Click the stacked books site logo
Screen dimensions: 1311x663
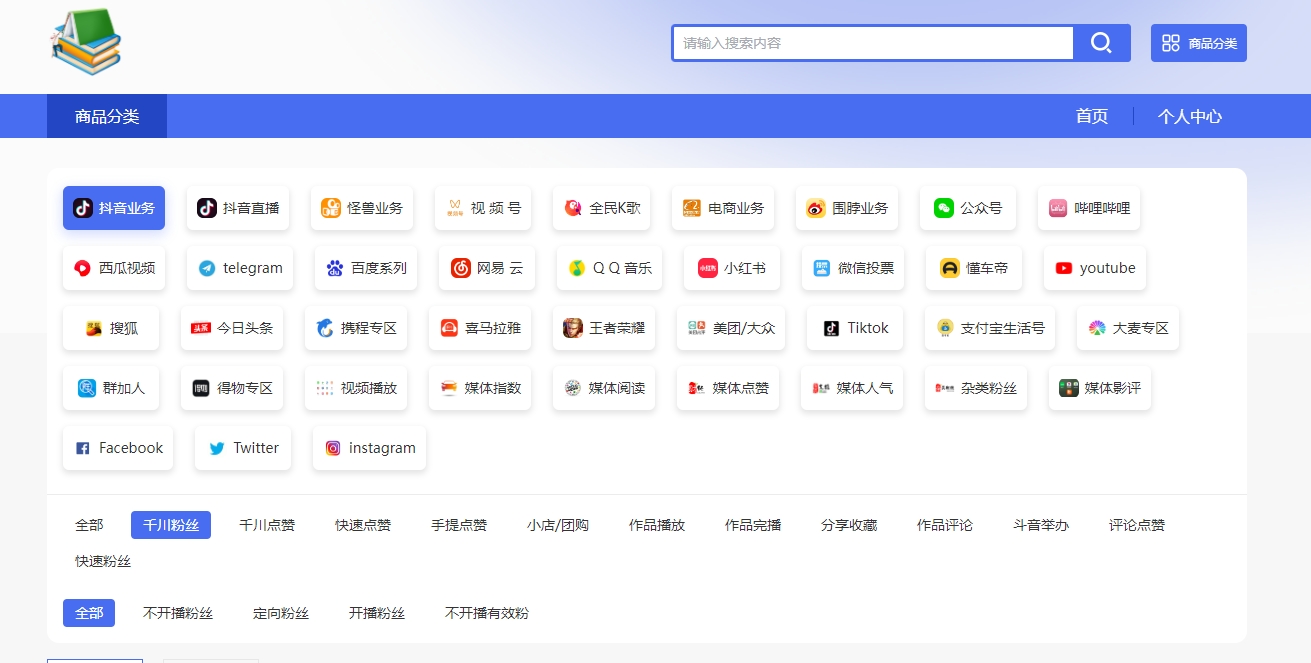tap(86, 42)
